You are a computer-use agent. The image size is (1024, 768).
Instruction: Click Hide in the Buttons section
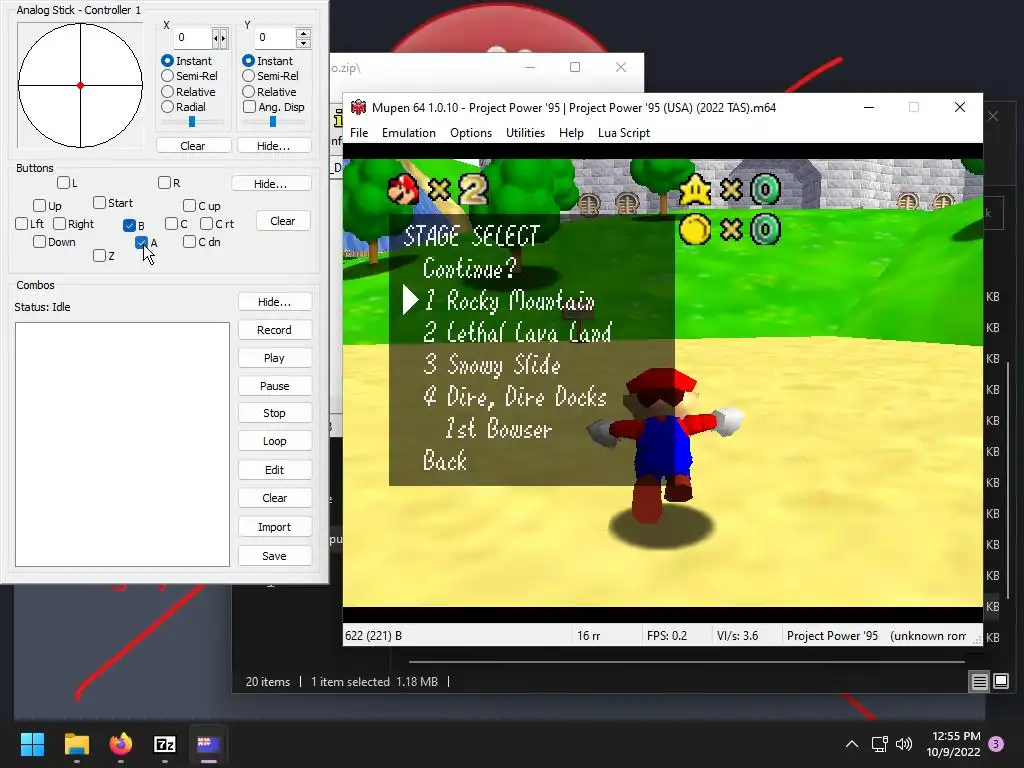(x=270, y=184)
